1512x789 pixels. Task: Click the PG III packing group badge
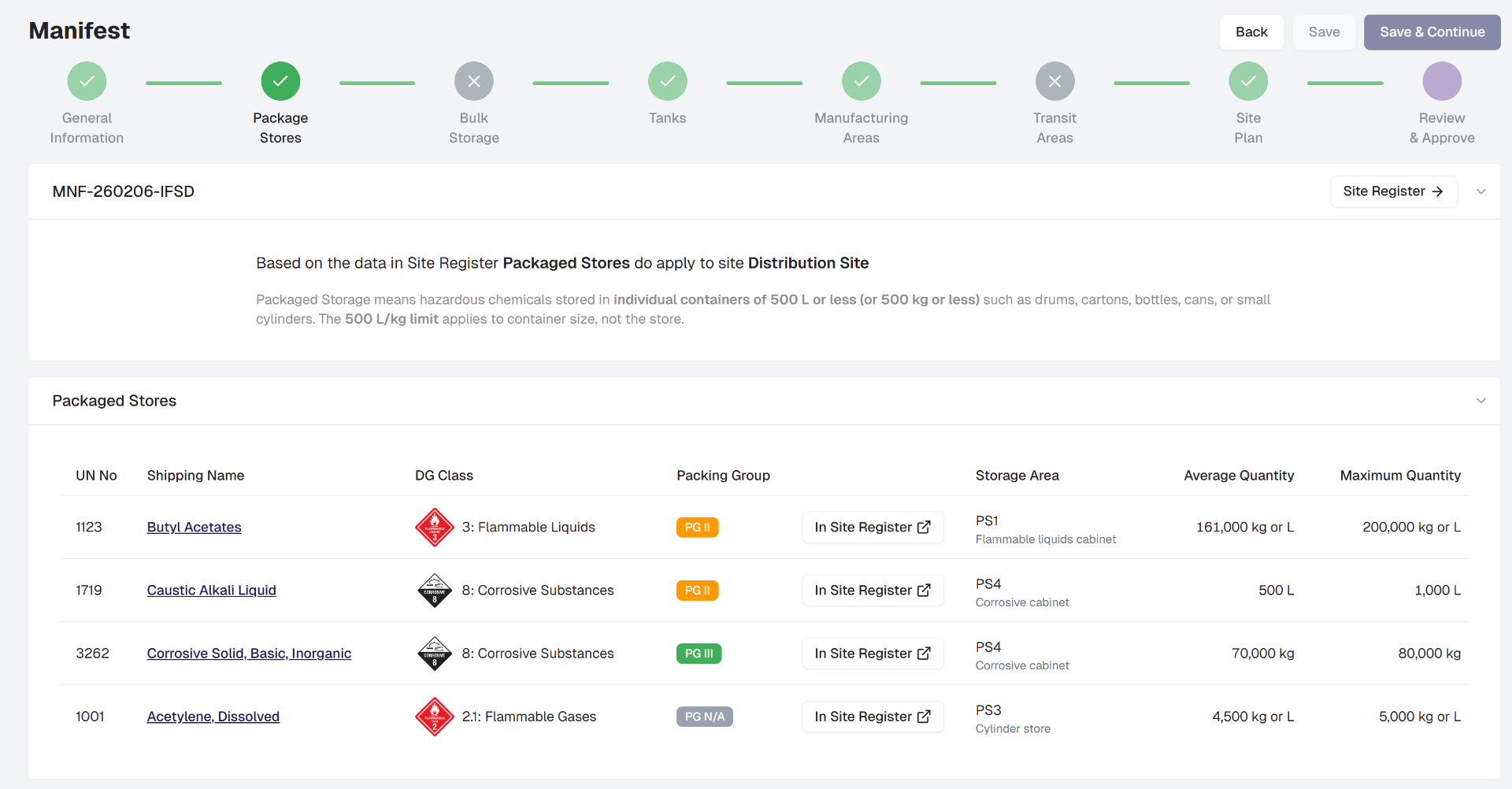[x=699, y=653]
